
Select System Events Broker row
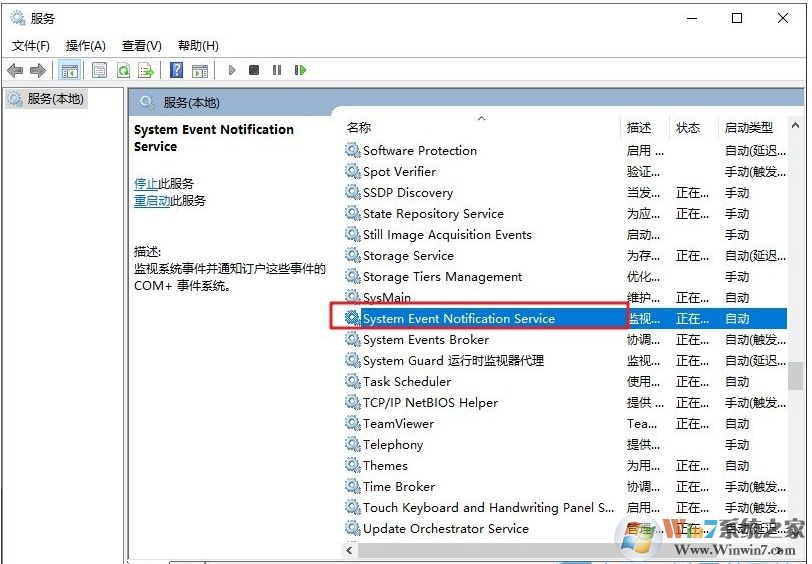coord(566,339)
